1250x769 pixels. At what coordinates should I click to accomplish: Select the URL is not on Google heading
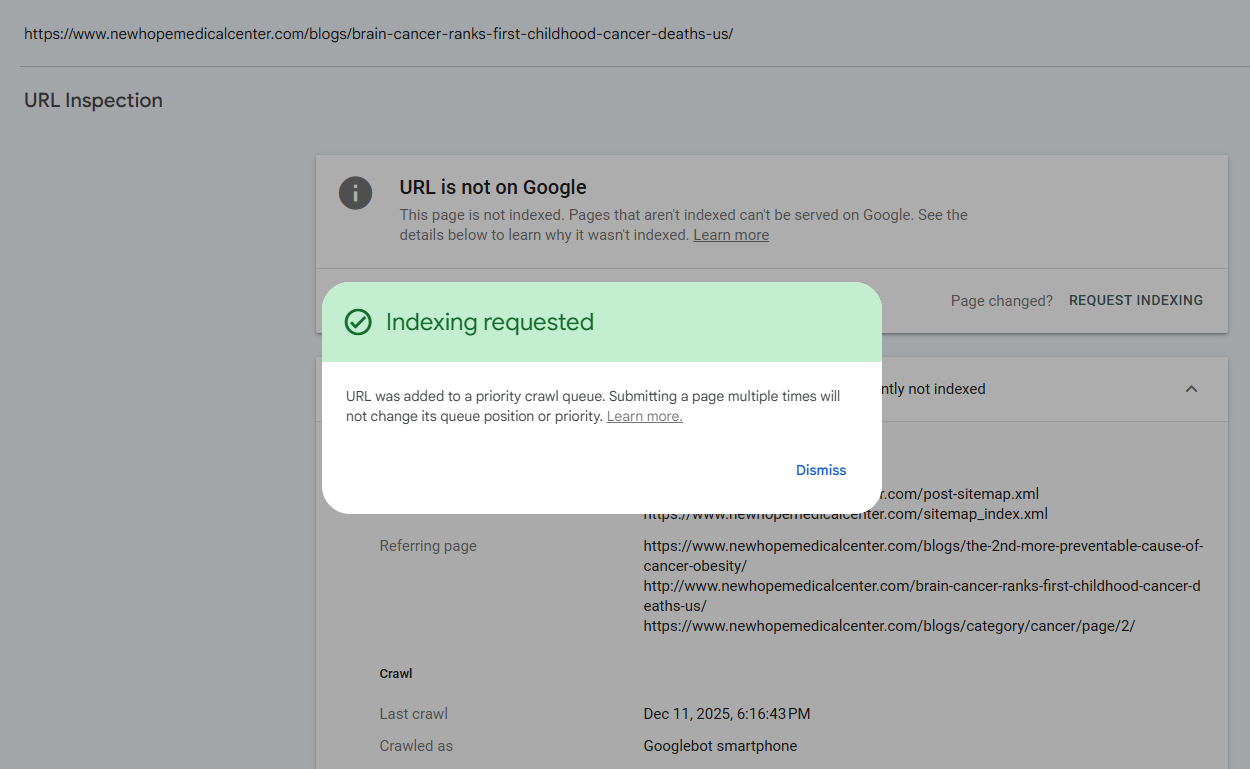[493, 187]
